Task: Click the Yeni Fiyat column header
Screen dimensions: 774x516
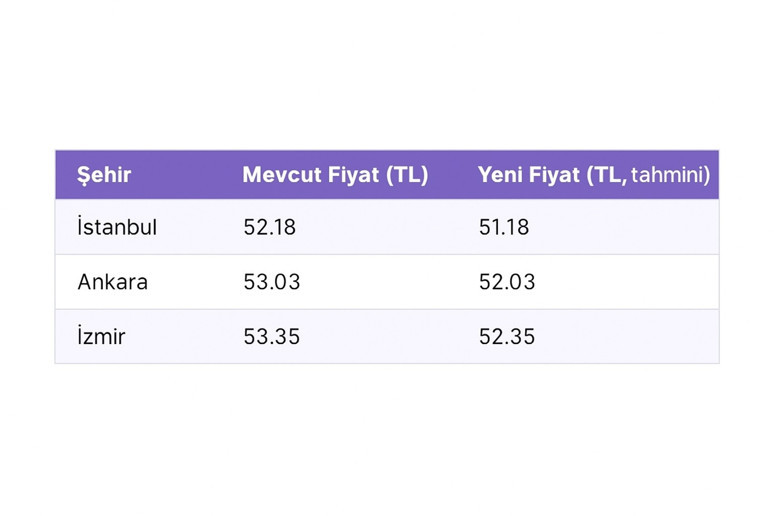Action: click(x=594, y=175)
